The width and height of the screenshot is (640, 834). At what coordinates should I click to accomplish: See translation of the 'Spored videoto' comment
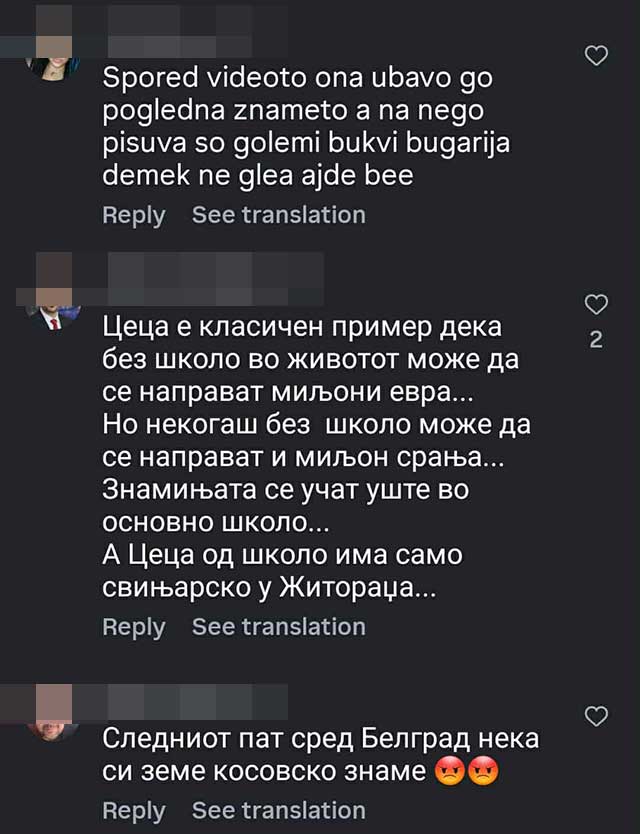pyautogui.click(x=278, y=215)
